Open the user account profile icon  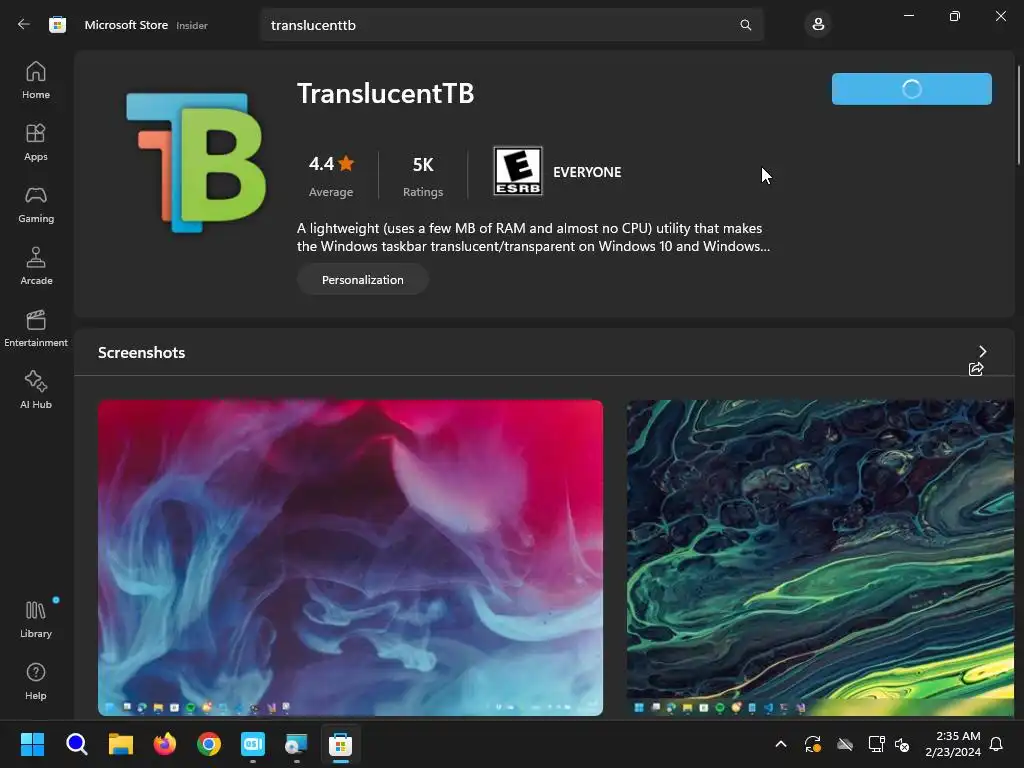[x=818, y=25]
